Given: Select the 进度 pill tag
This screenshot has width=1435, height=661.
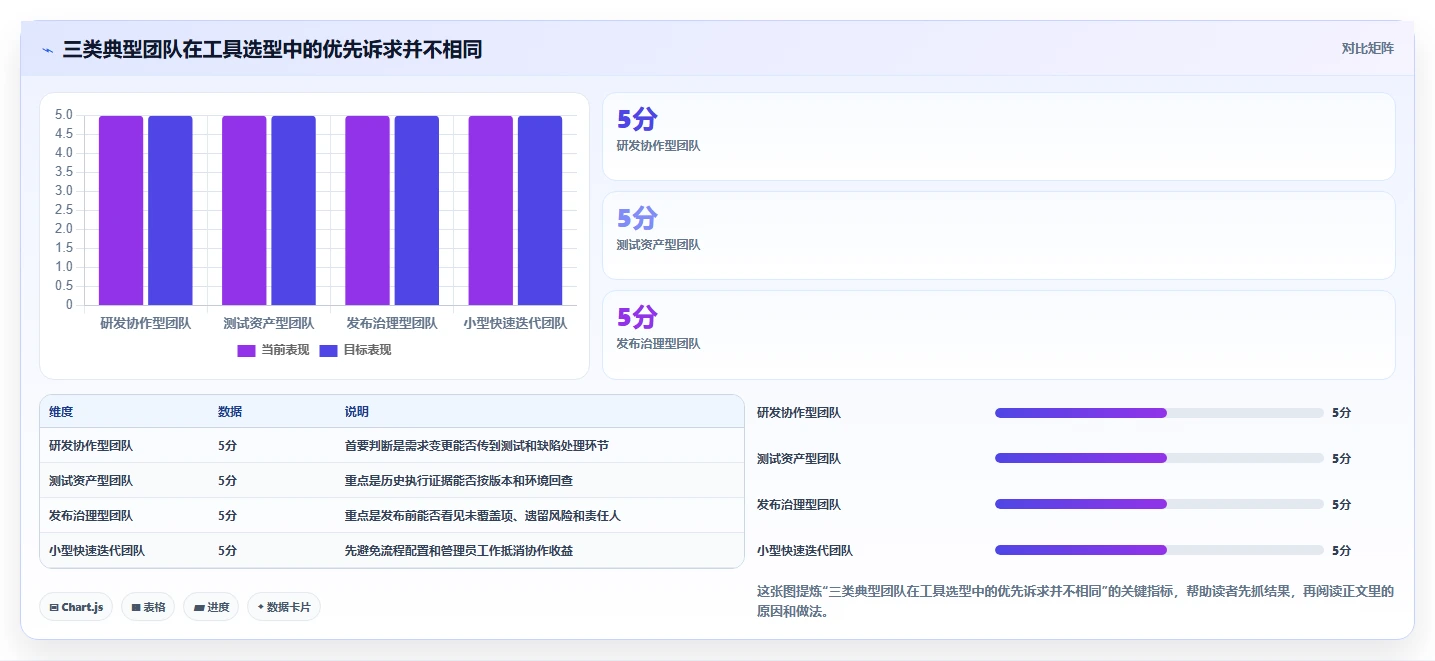Looking at the screenshot, I should pyautogui.click(x=211, y=607).
